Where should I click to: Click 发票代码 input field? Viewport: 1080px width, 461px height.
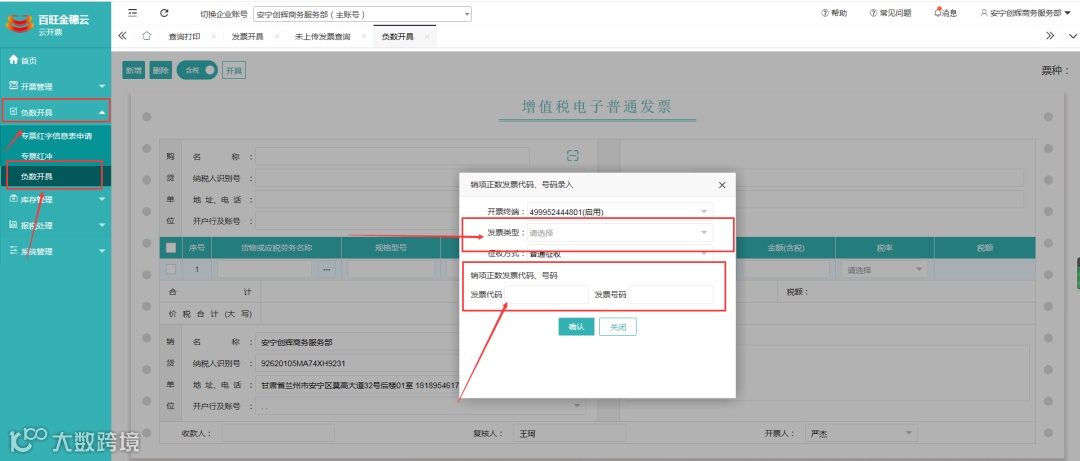547,294
